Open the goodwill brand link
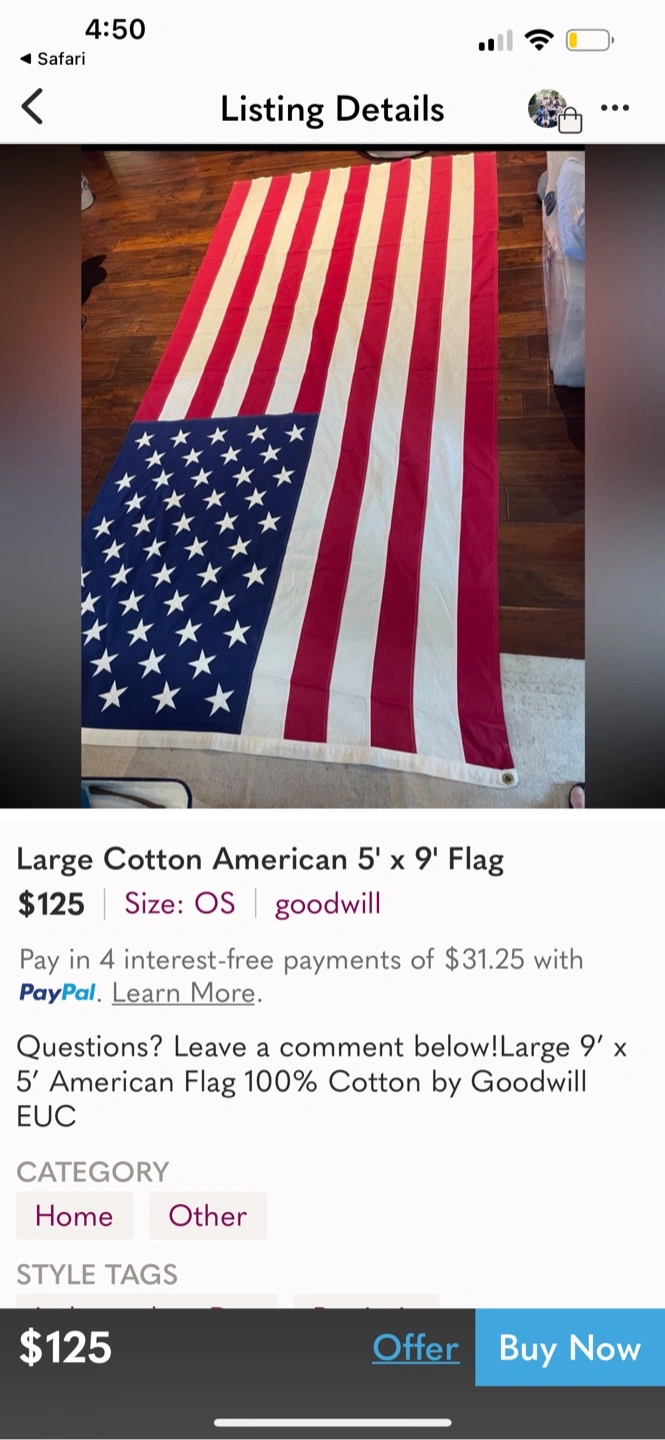665x1440 pixels. [328, 904]
